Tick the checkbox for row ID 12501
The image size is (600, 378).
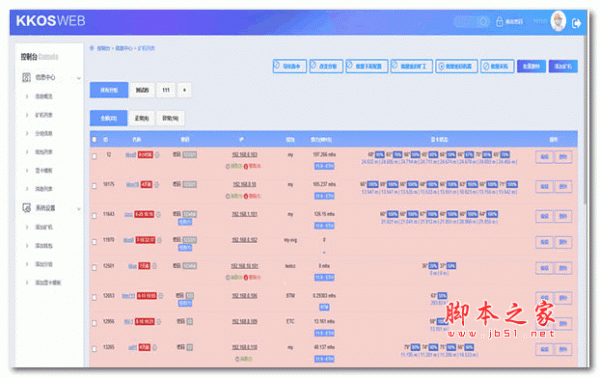(94, 268)
